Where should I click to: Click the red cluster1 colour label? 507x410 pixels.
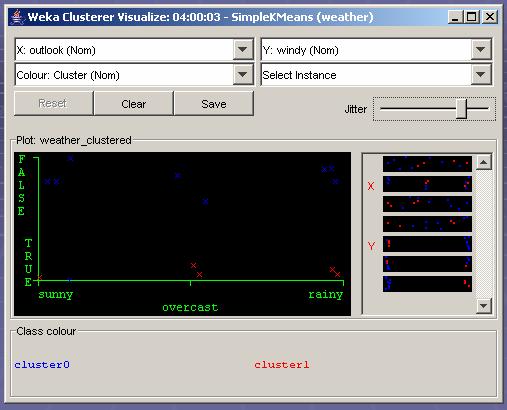pyautogui.click(x=282, y=365)
